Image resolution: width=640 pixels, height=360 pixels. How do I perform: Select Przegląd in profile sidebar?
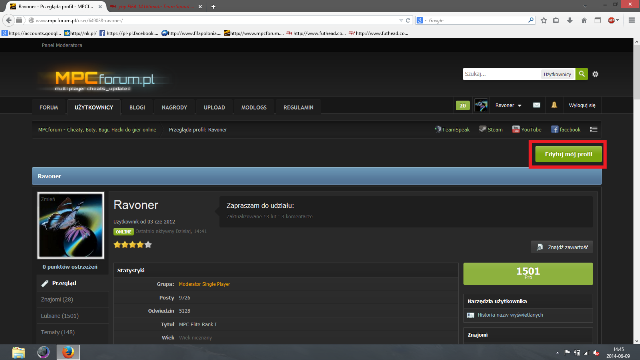click(x=73, y=283)
